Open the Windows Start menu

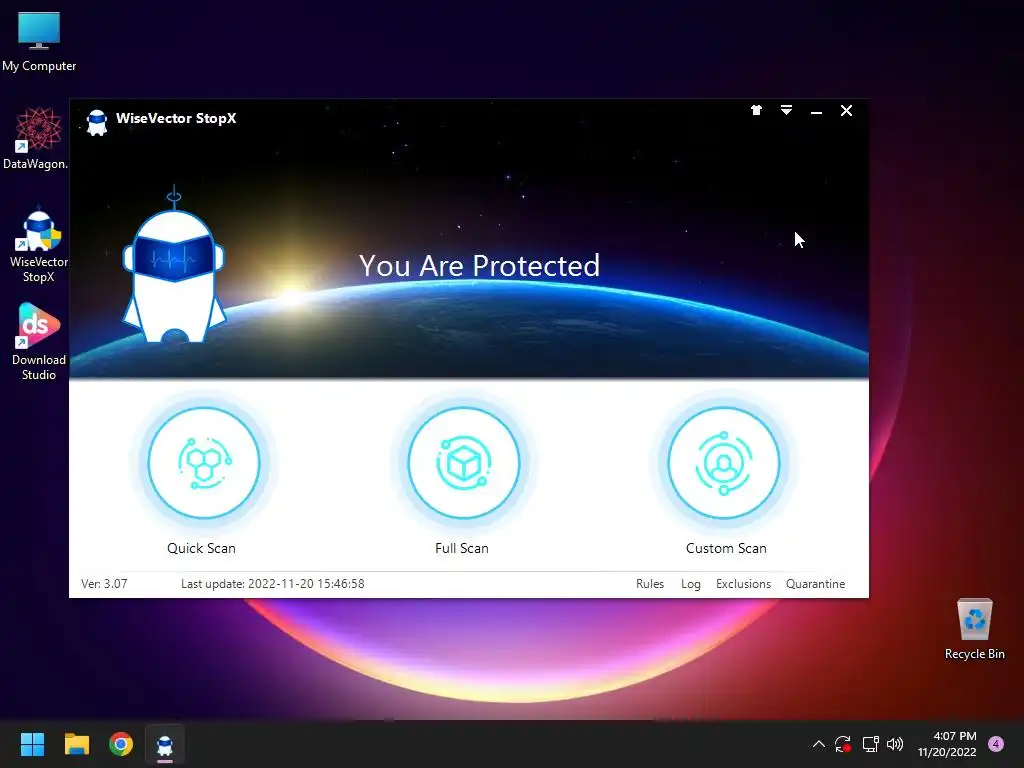coord(32,744)
